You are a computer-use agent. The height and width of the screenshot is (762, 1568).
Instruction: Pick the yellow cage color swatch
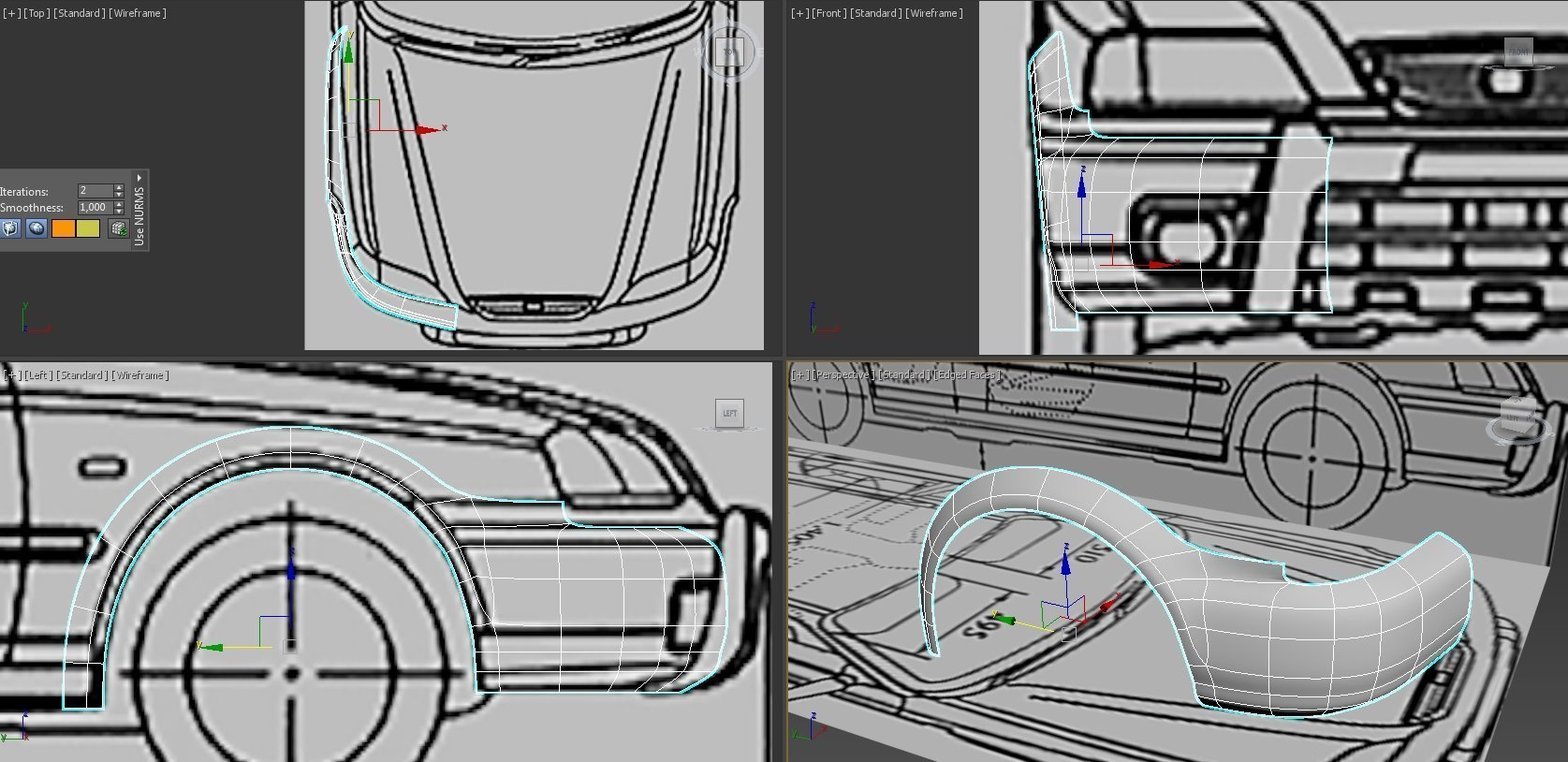pyautogui.click(x=88, y=228)
